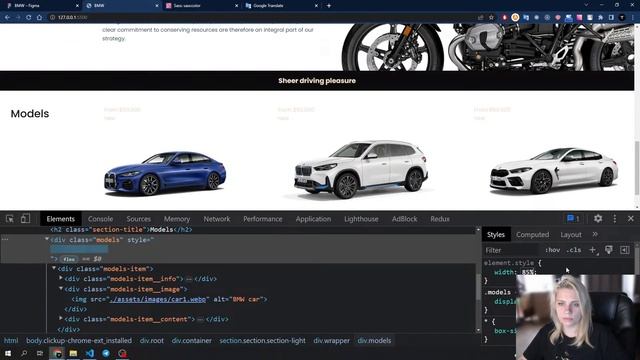Open the car1.webp image source link
The image size is (640, 360).
point(158,299)
